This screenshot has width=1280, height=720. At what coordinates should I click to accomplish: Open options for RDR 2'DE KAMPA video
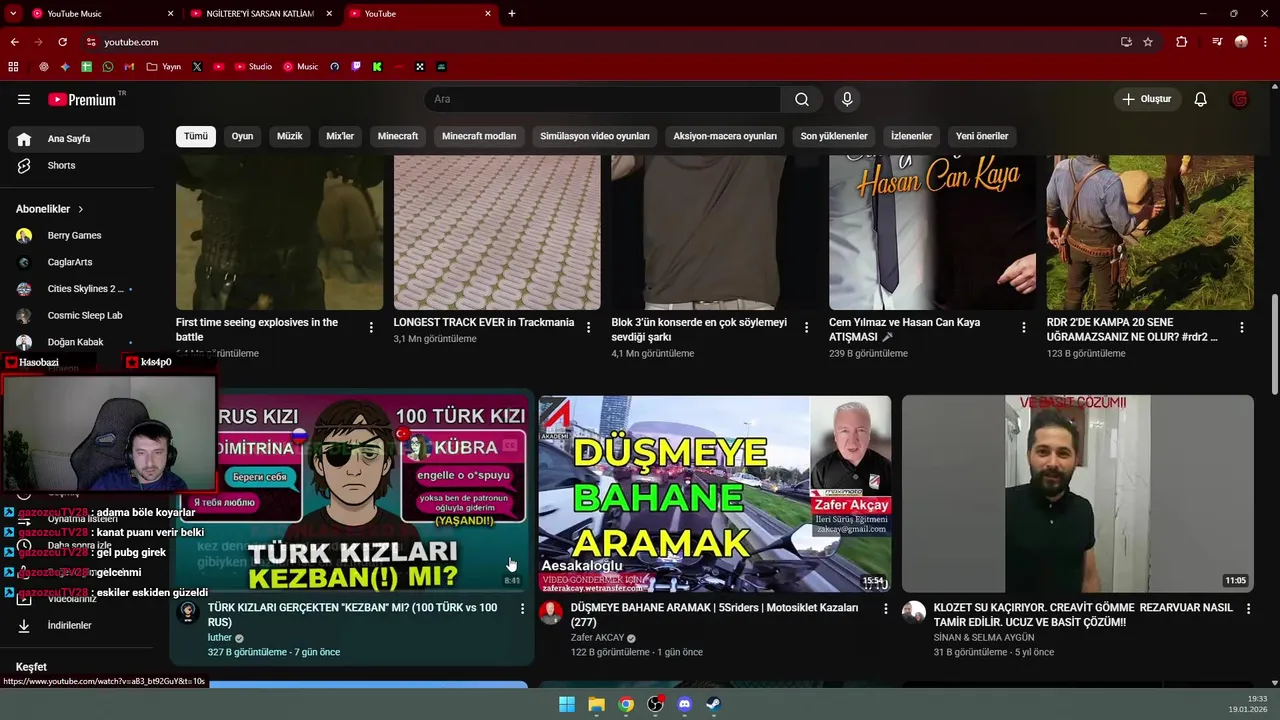tap(1242, 327)
